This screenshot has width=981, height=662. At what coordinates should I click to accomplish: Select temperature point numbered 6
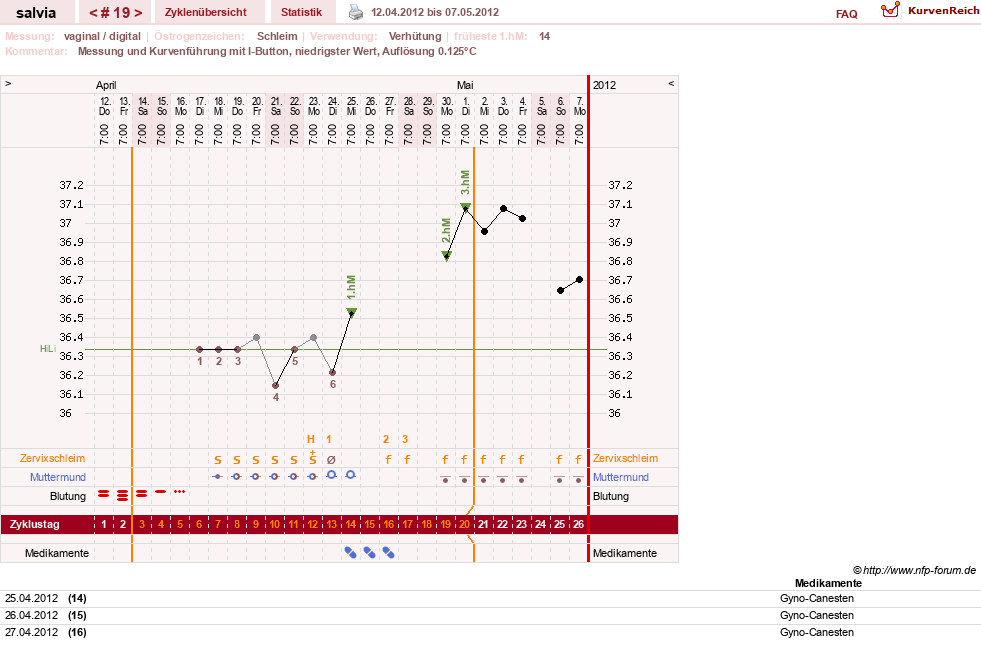pos(332,372)
